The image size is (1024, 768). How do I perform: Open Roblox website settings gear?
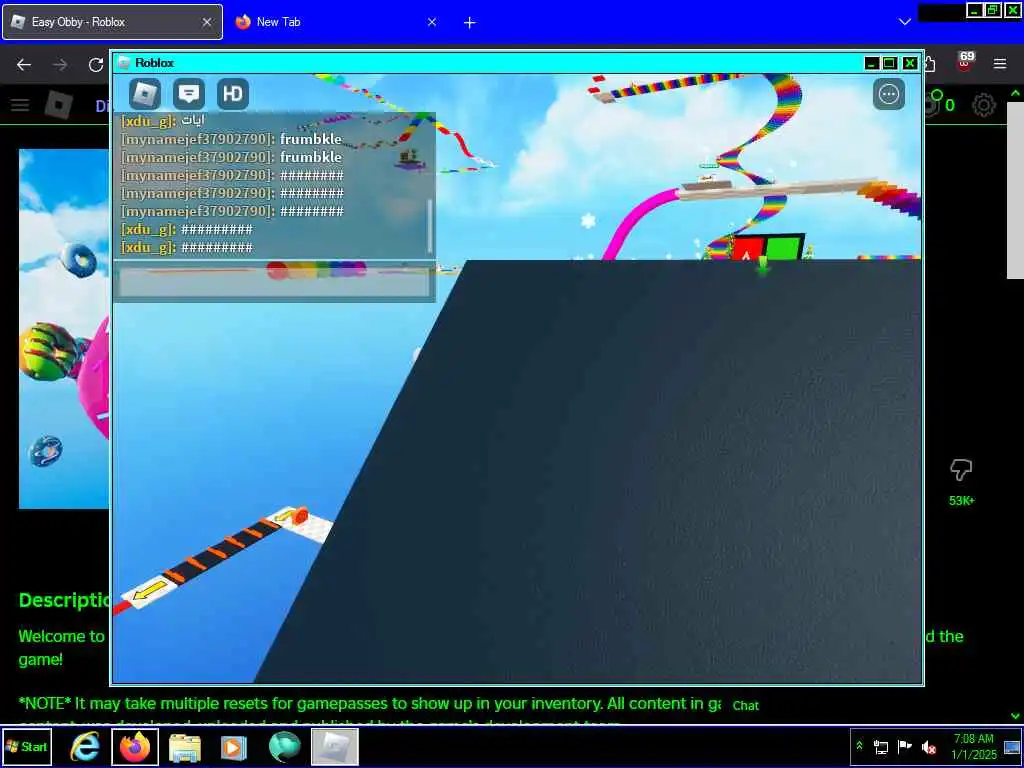pyautogui.click(x=984, y=105)
